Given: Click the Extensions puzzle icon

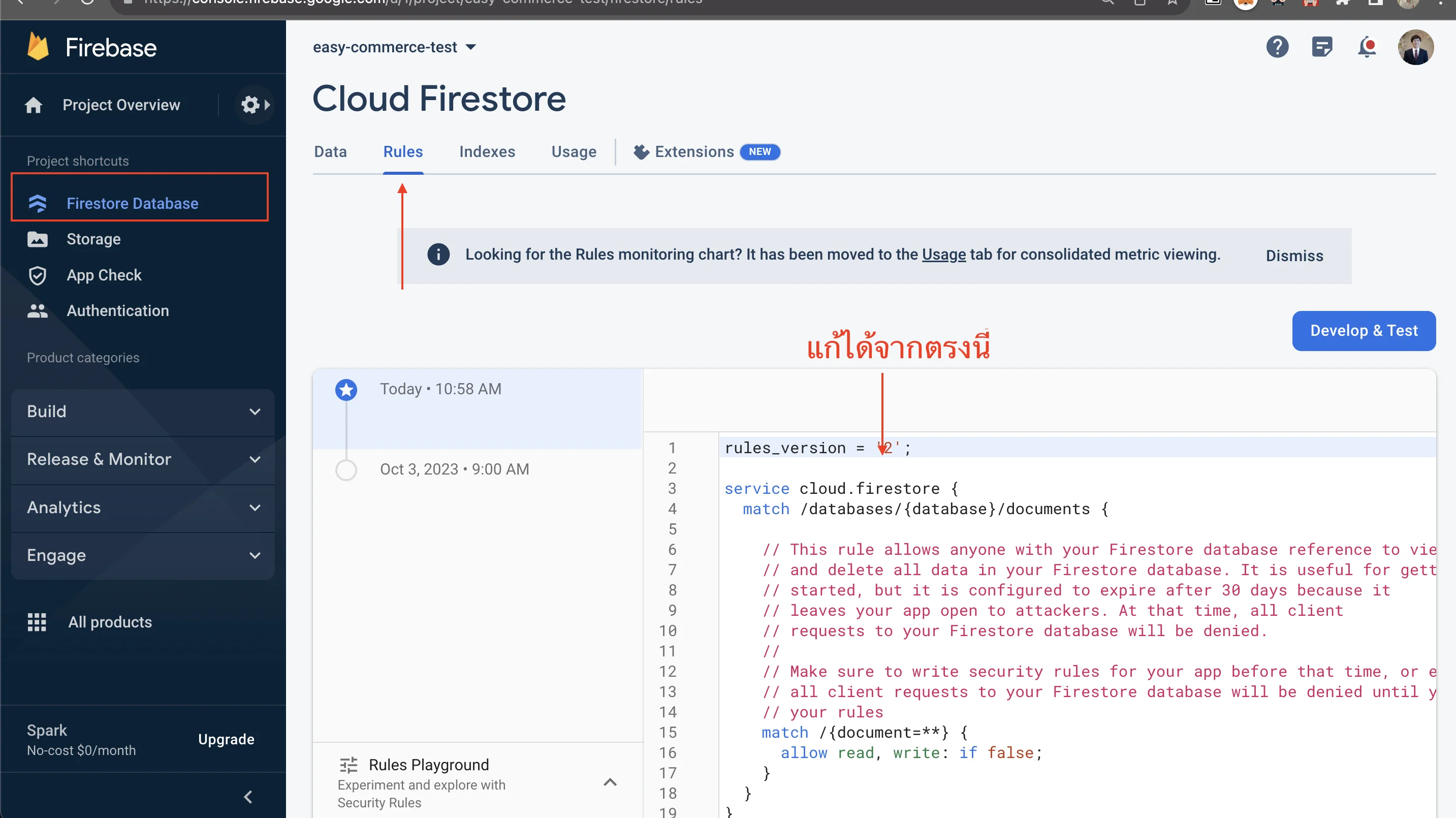Looking at the screenshot, I should point(641,151).
